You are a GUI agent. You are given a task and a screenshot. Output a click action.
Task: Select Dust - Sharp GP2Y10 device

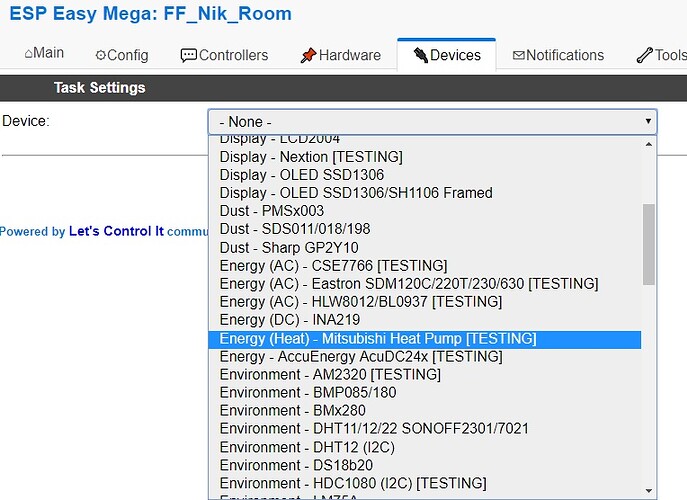click(289, 247)
